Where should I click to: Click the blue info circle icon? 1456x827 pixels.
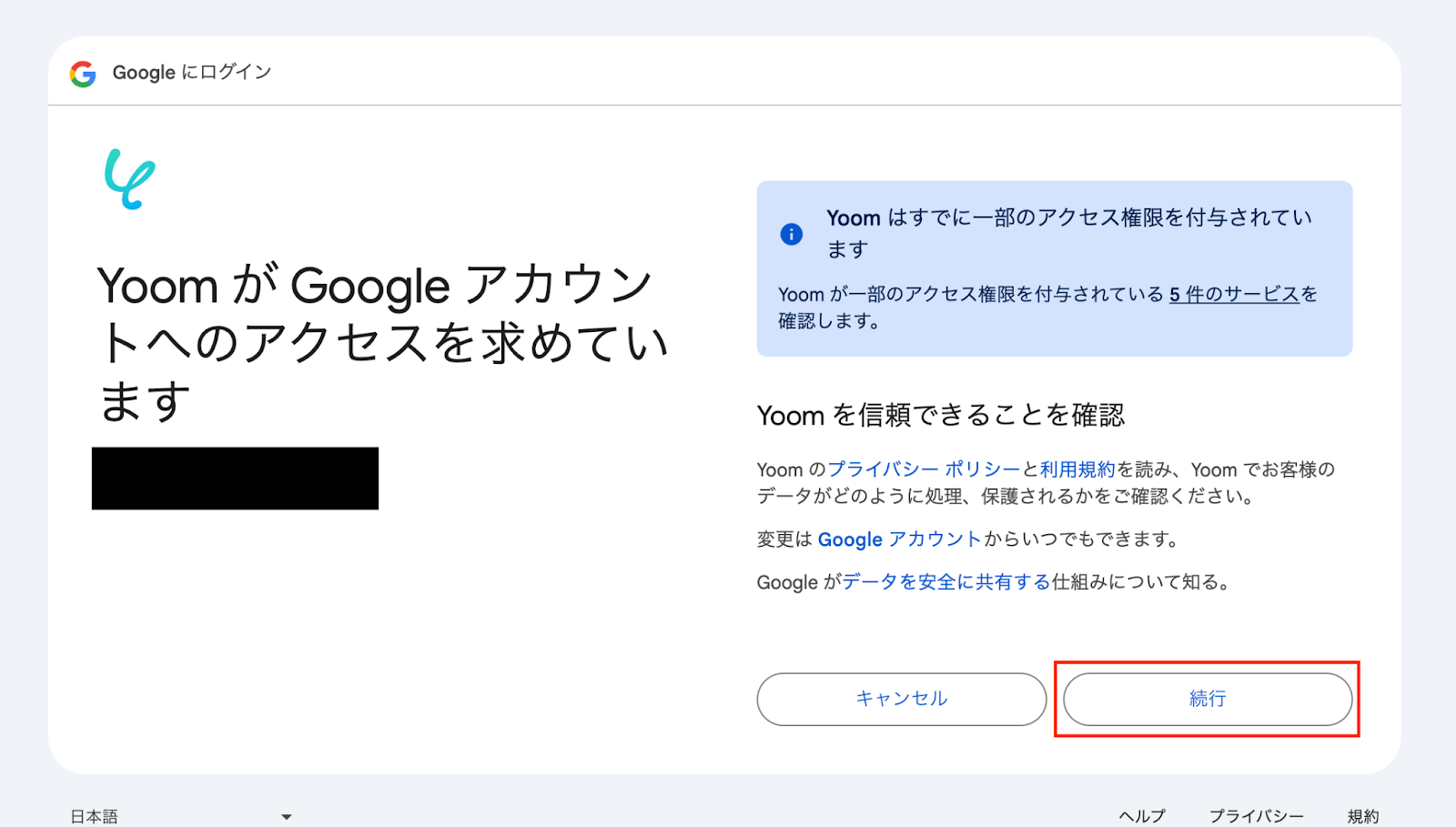792,234
